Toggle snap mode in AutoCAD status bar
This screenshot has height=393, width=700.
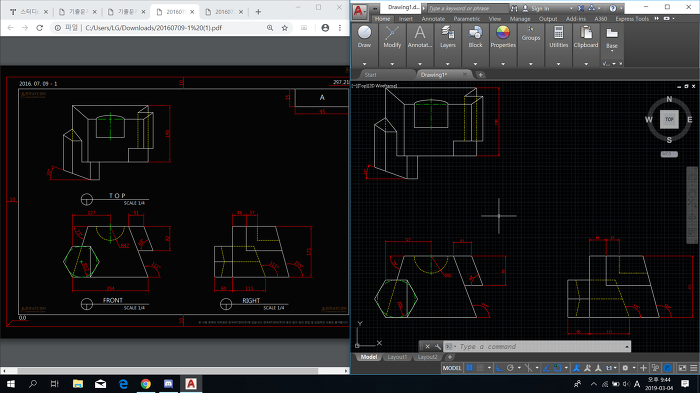480,368
